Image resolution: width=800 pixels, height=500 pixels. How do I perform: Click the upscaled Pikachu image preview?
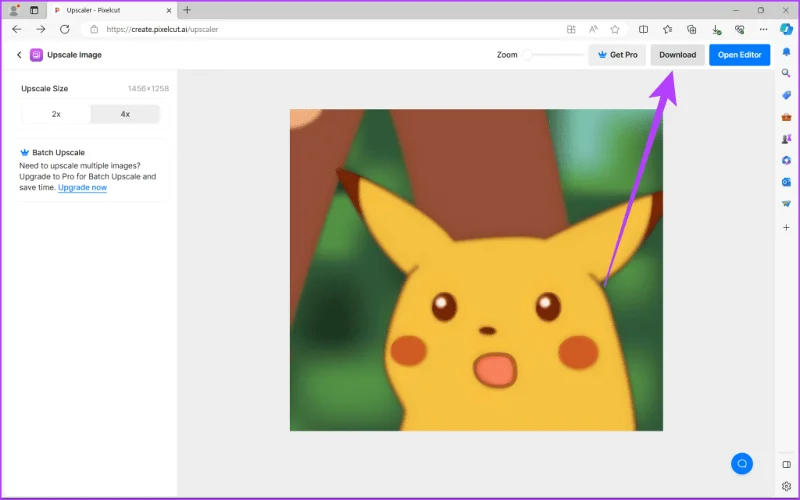pos(476,270)
